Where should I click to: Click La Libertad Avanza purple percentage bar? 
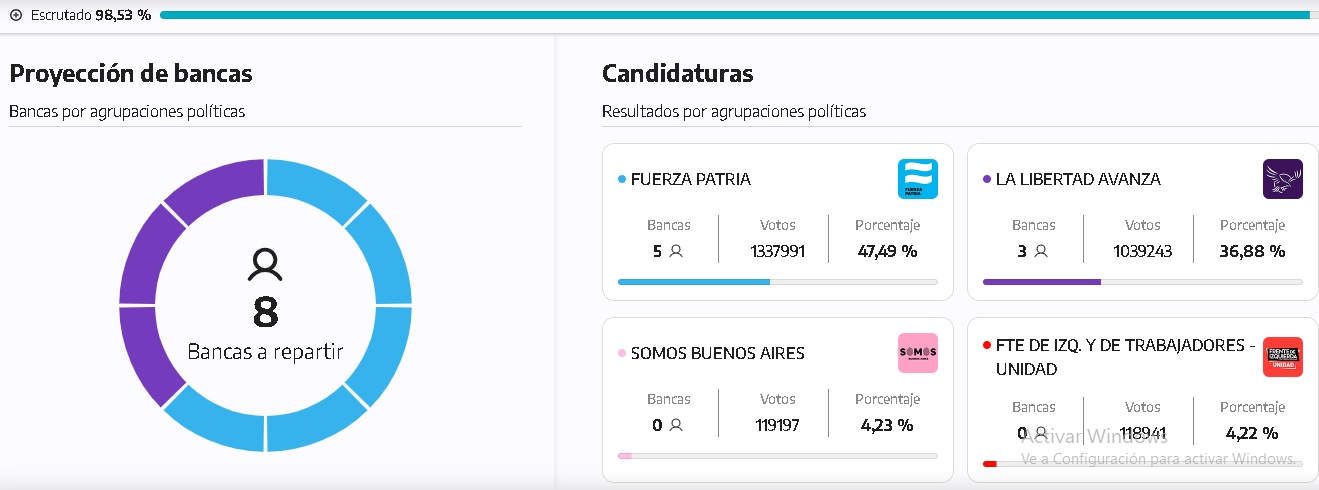pos(1042,282)
